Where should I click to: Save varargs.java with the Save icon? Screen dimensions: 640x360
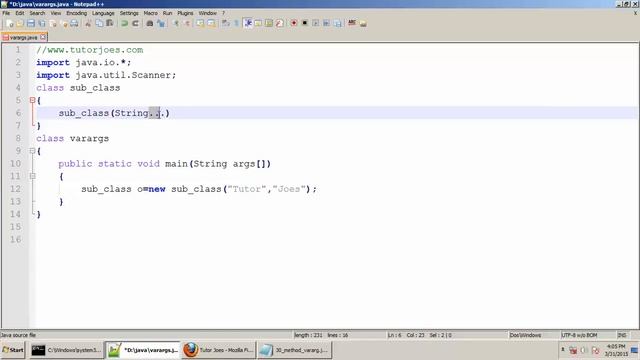(31, 23)
